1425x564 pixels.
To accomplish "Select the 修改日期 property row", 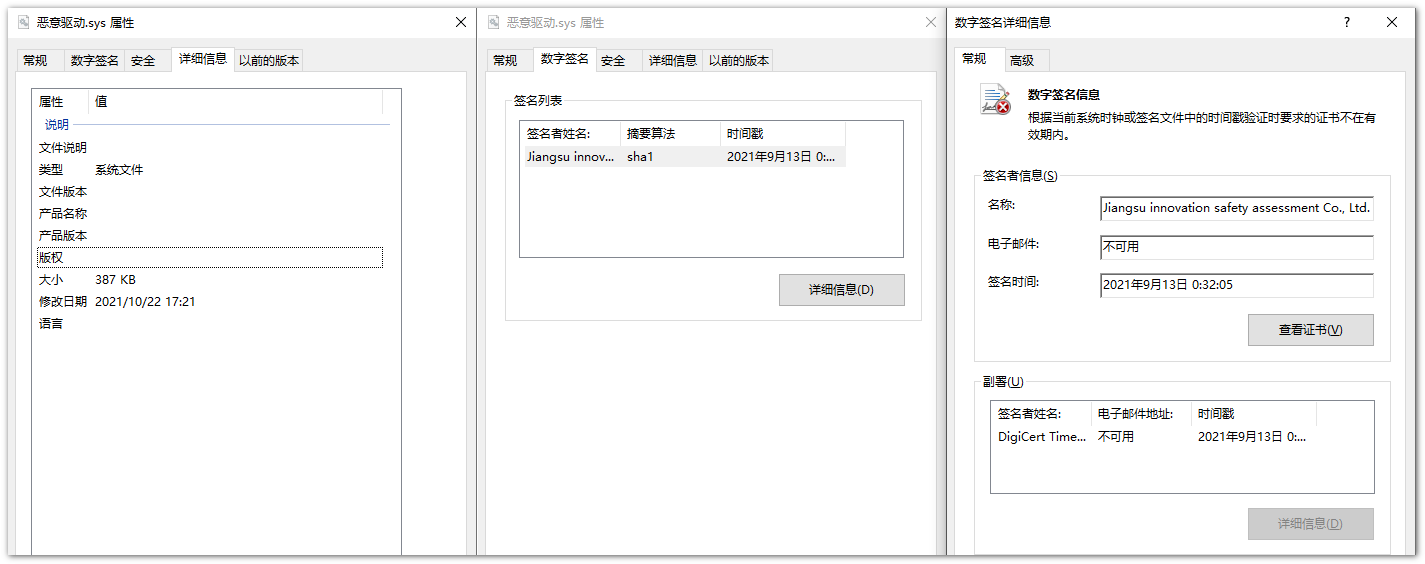I will 209,301.
